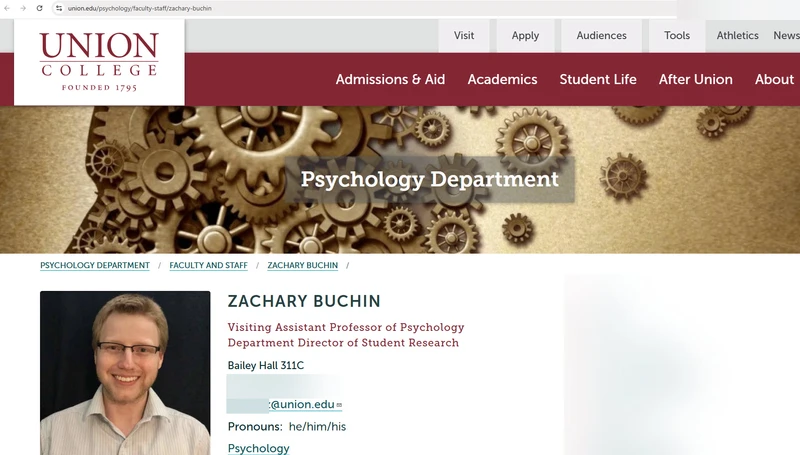800x455 pixels.
Task: Follow Psychology Department breadcrumb link
Action: (x=95, y=266)
